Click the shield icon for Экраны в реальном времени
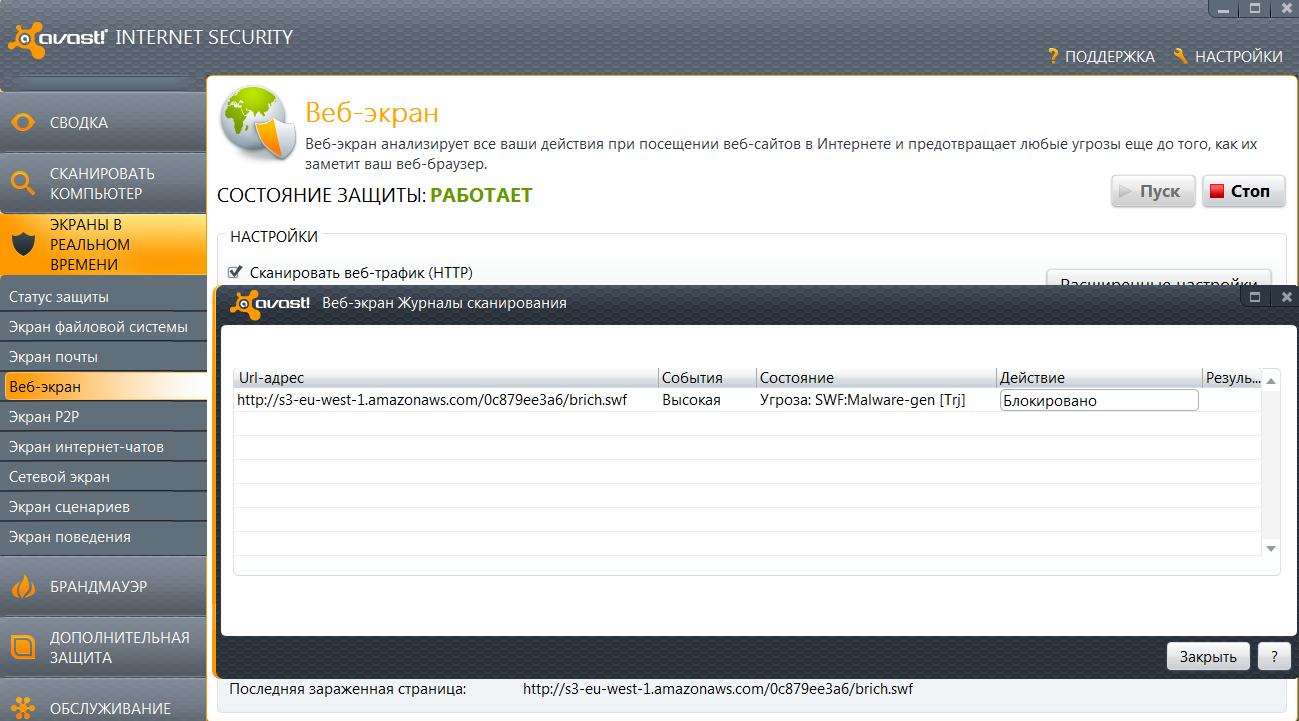 (x=24, y=244)
